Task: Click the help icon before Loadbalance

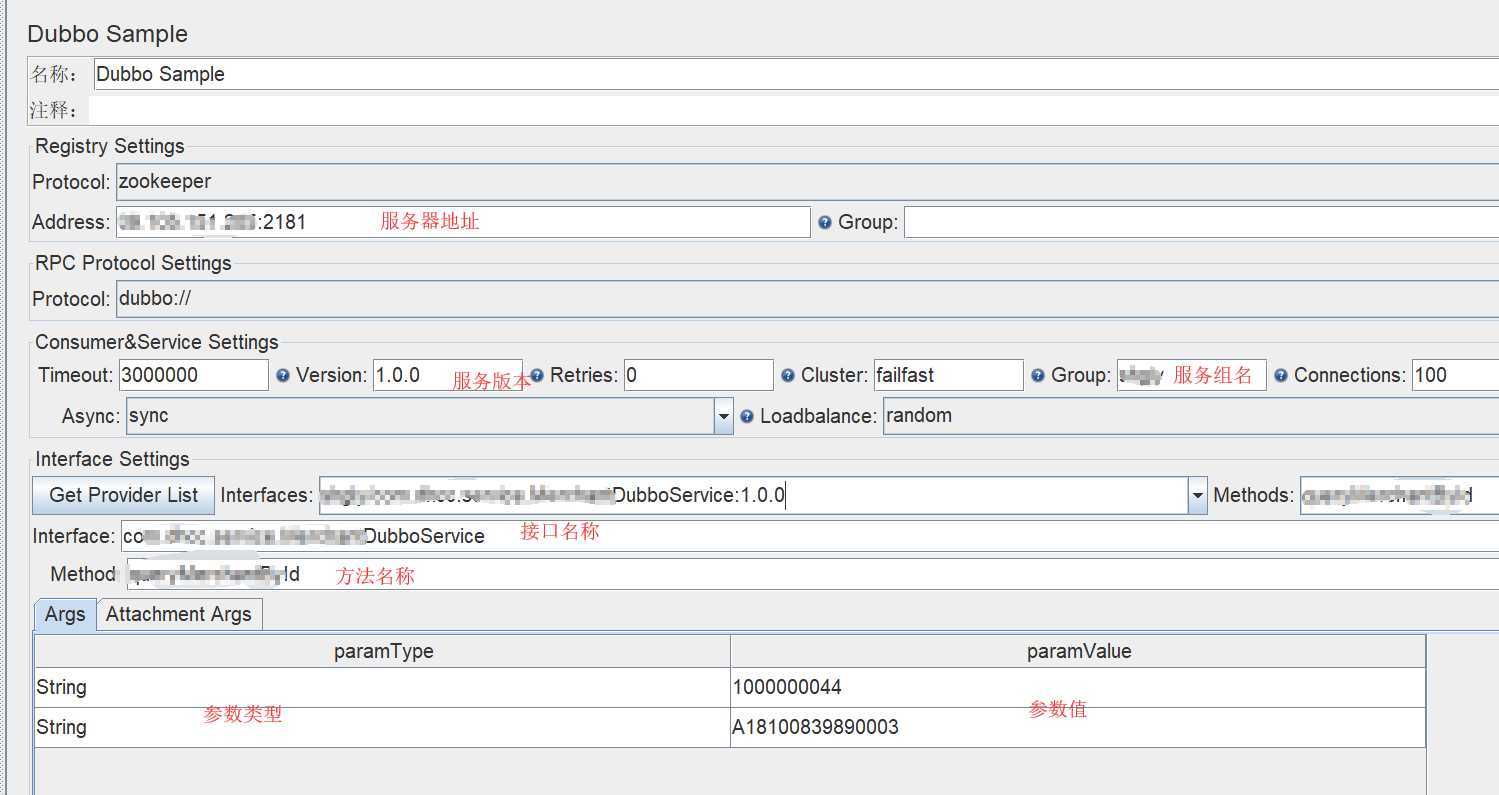Action: pos(747,416)
